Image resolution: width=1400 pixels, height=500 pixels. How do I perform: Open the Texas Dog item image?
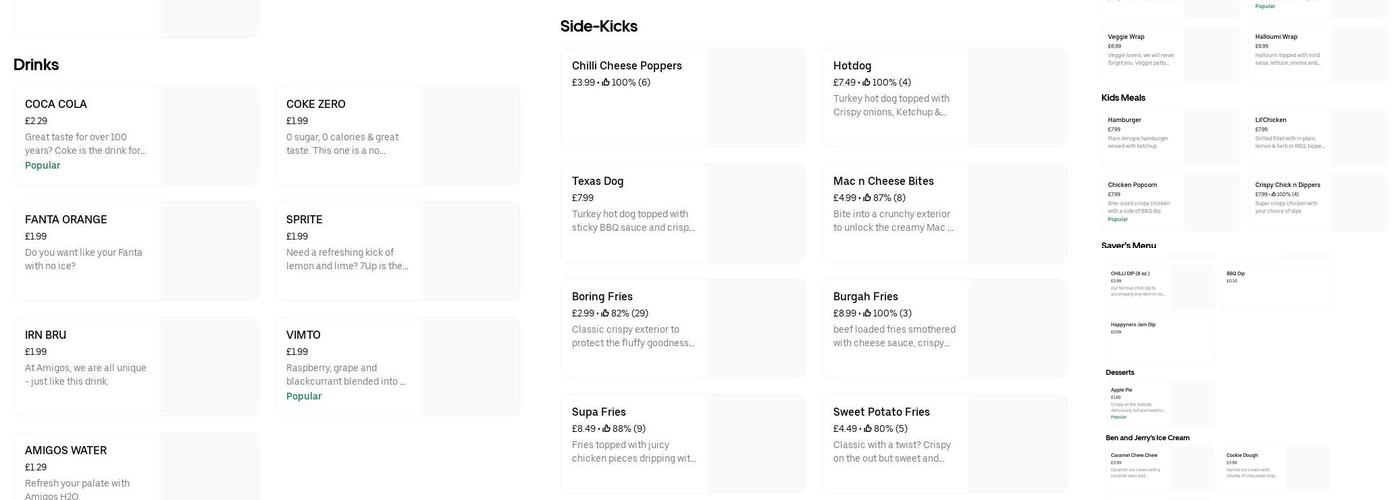pos(755,213)
